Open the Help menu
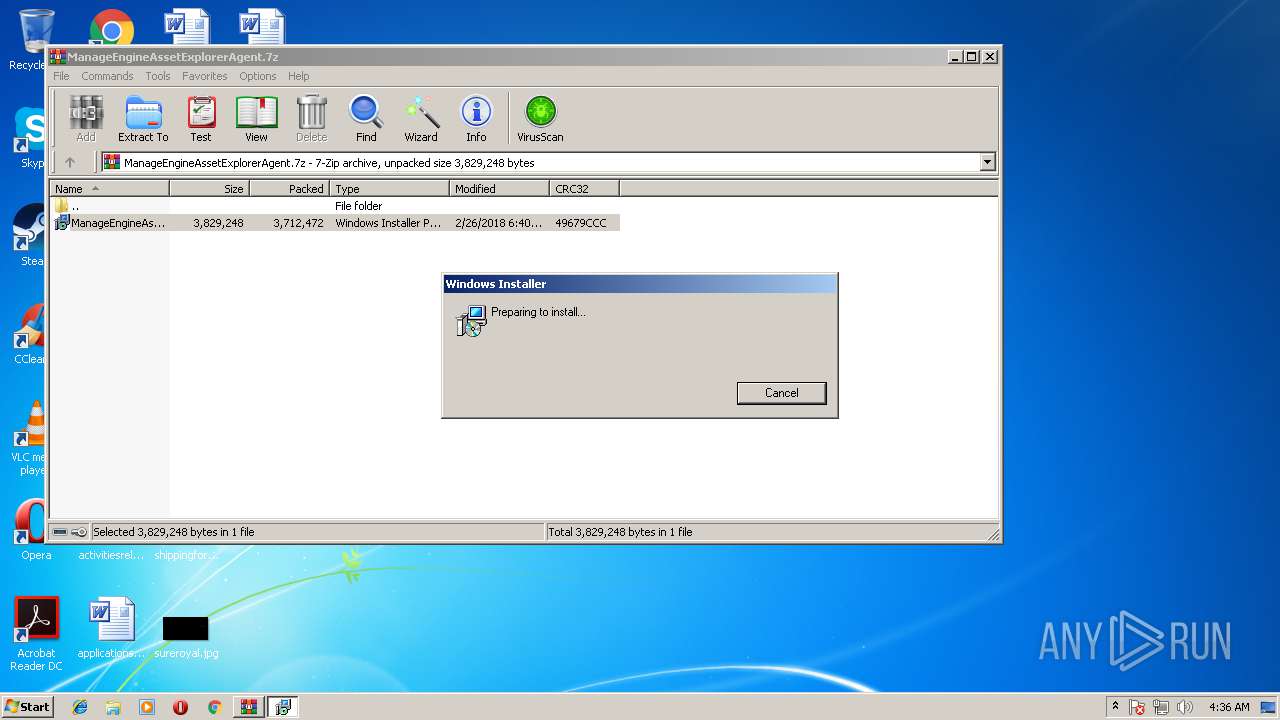Screen dimensions: 1280x720 pos(299,76)
